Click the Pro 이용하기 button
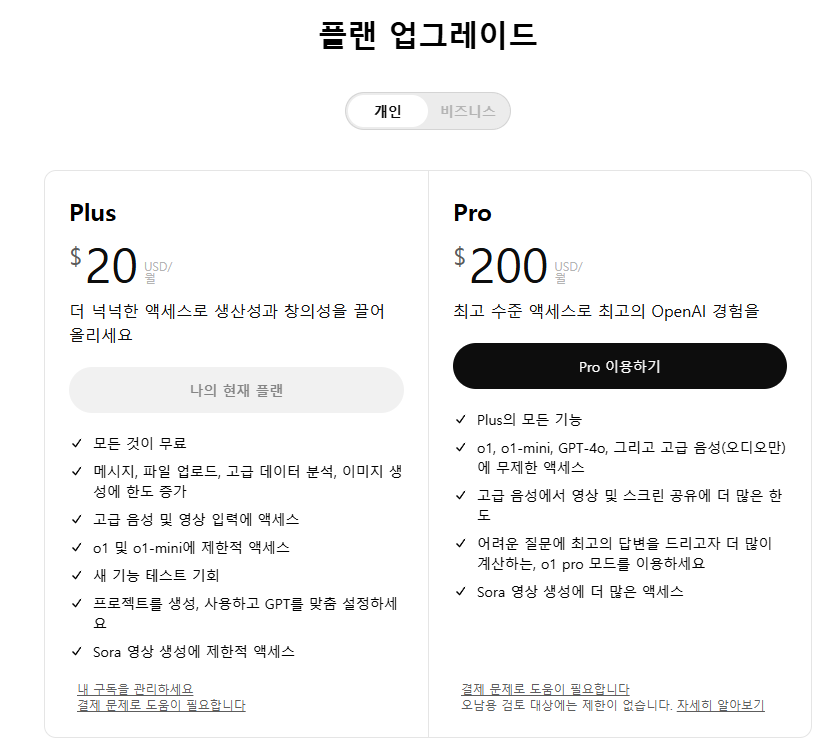 pyautogui.click(x=620, y=366)
